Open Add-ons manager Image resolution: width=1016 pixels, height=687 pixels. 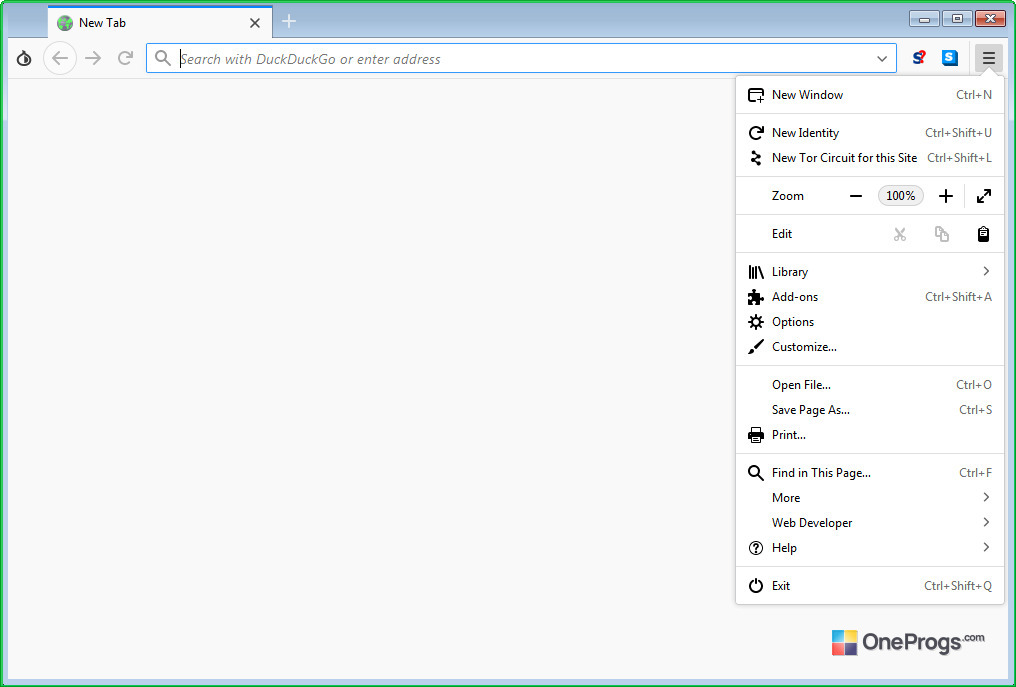point(870,297)
